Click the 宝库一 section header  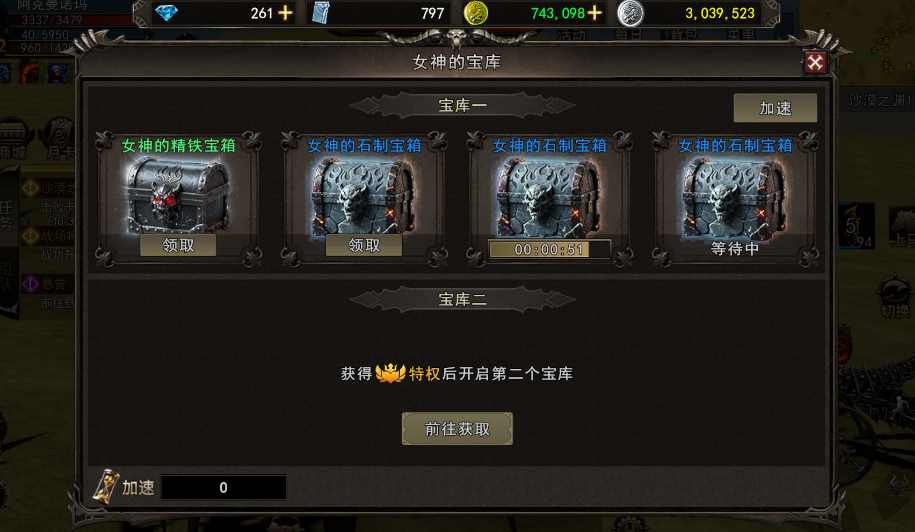(462, 106)
